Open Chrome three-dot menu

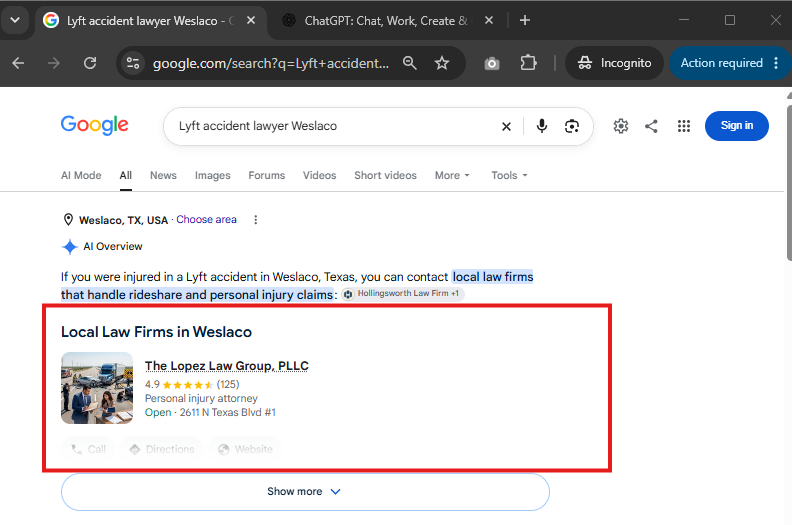776,63
